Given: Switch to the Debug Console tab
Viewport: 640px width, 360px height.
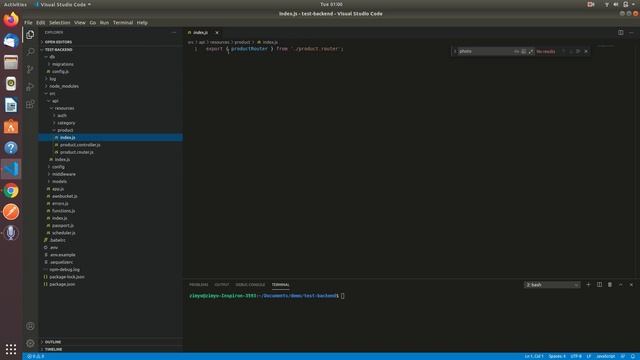Looking at the screenshot, I should pos(250,285).
